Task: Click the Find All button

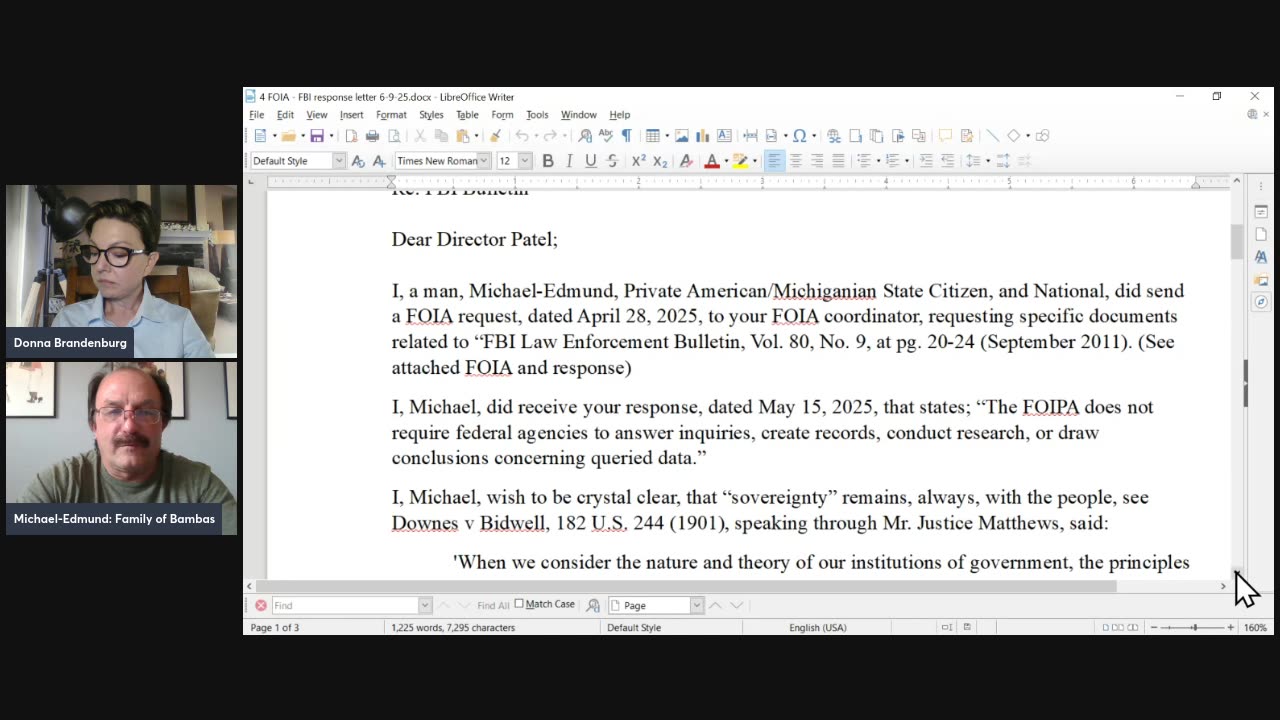Action: coord(493,605)
